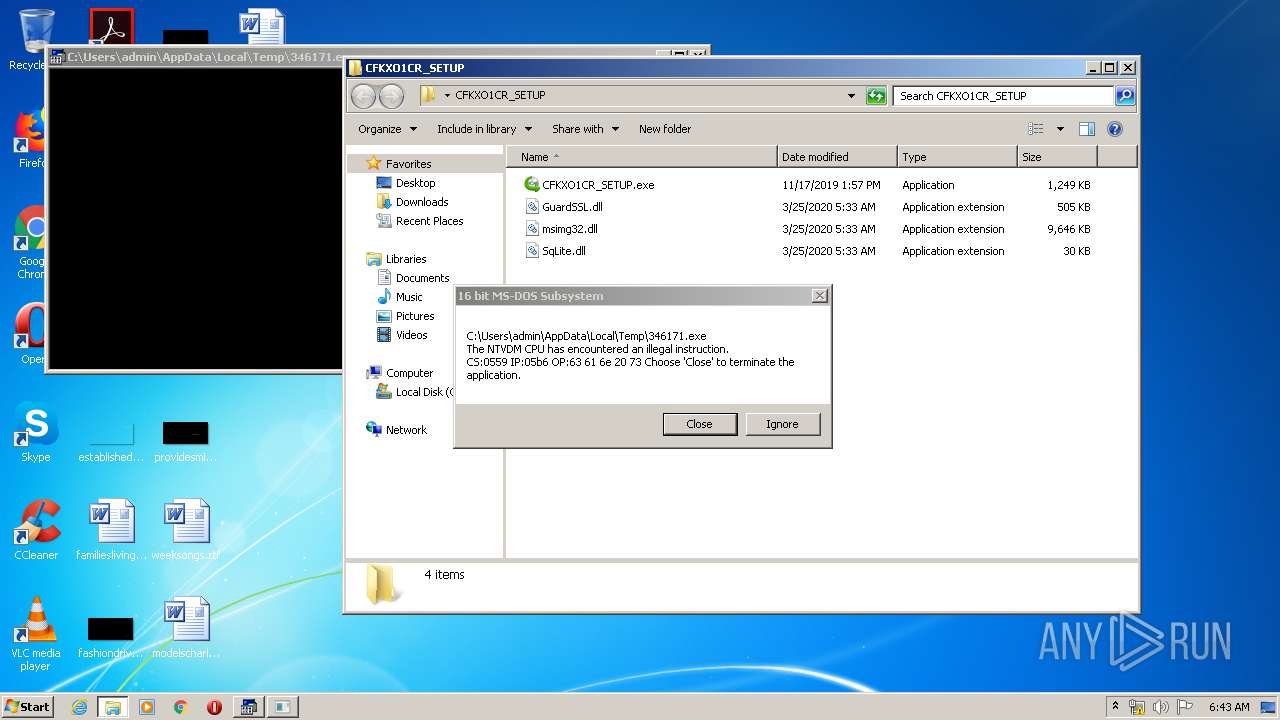This screenshot has height=720, width=1280.
Task: Change view using the views icon
Action: pyautogui.click(x=1036, y=129)
